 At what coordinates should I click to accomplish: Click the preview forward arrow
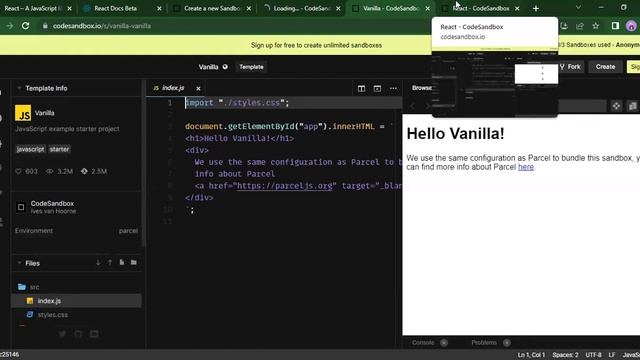(x=427, y=106)
